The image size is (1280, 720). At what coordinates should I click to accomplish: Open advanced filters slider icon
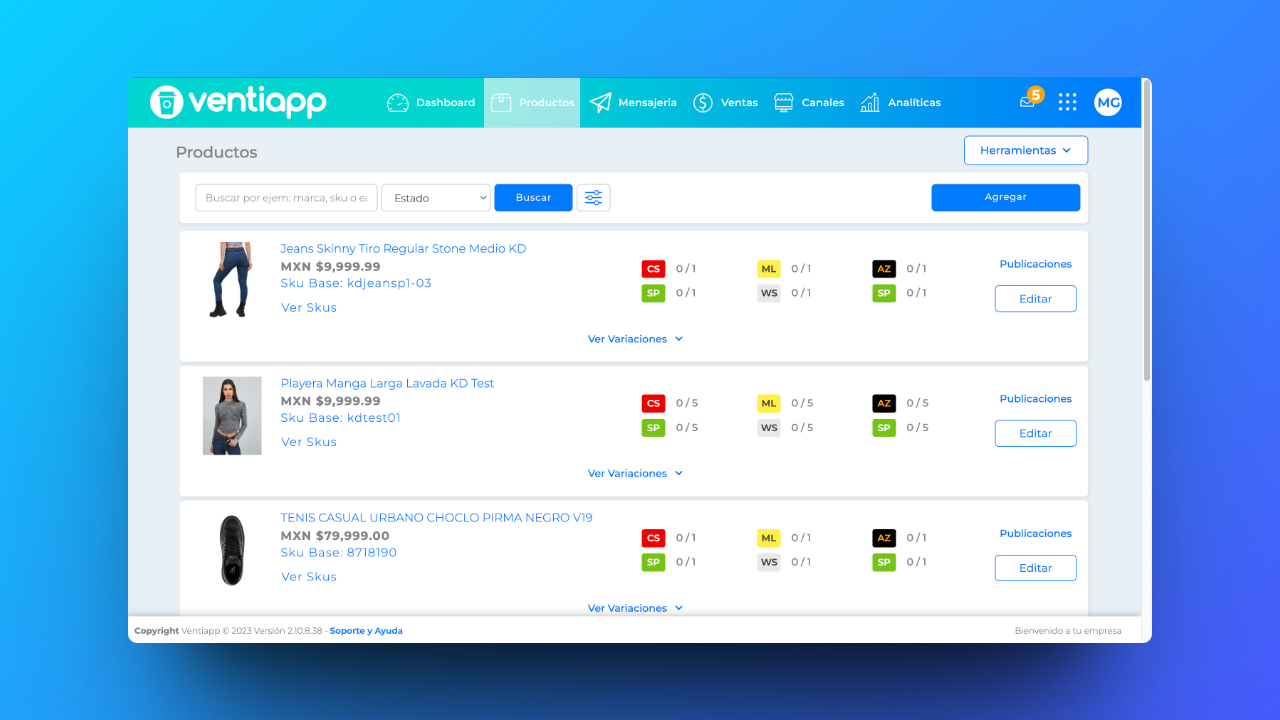tap(594, 198)
